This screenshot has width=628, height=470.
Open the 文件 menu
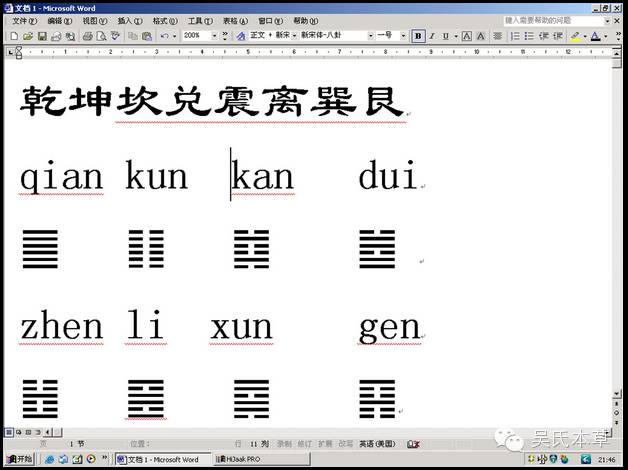tap(24, 21)
